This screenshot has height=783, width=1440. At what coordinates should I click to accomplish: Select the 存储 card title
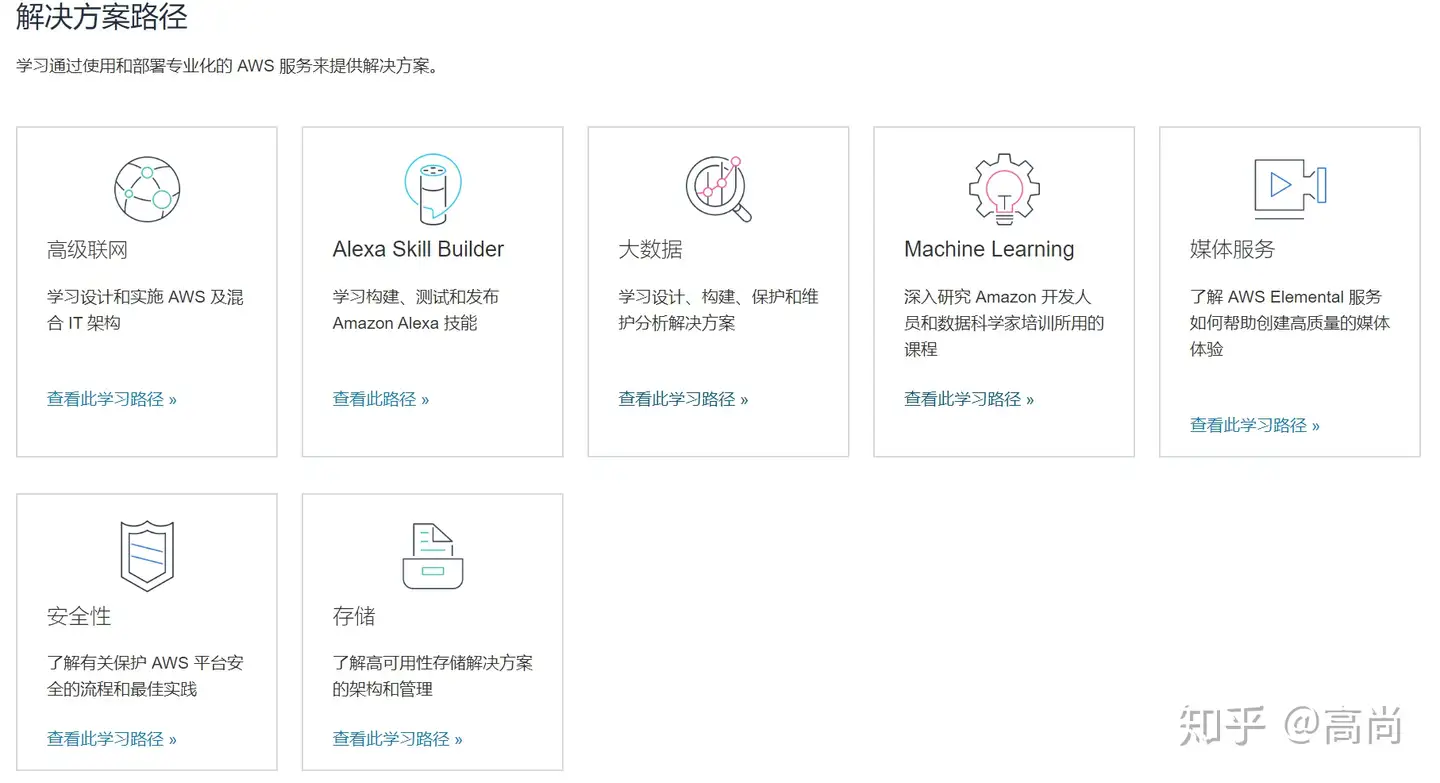pyautogui.click(x=354, y=616)
